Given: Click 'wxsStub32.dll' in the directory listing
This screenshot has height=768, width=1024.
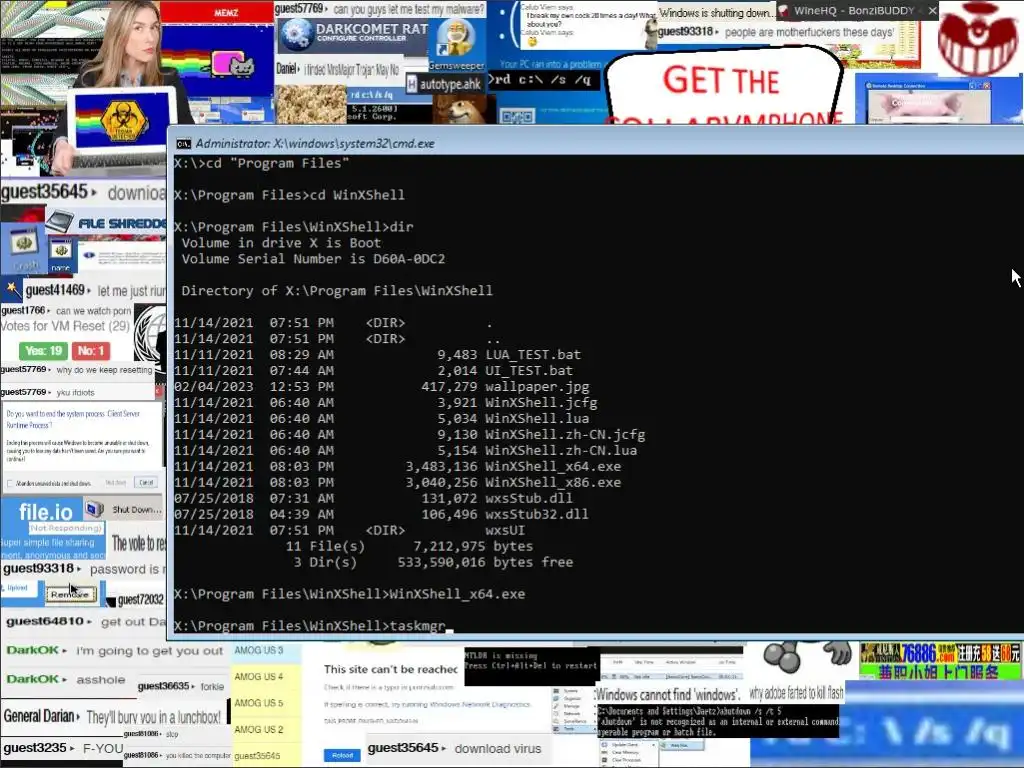Looking at the screenshot, I should 537,514.
